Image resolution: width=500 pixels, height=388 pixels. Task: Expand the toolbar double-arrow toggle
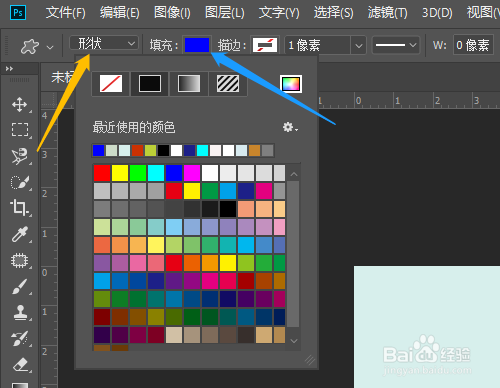9,69
